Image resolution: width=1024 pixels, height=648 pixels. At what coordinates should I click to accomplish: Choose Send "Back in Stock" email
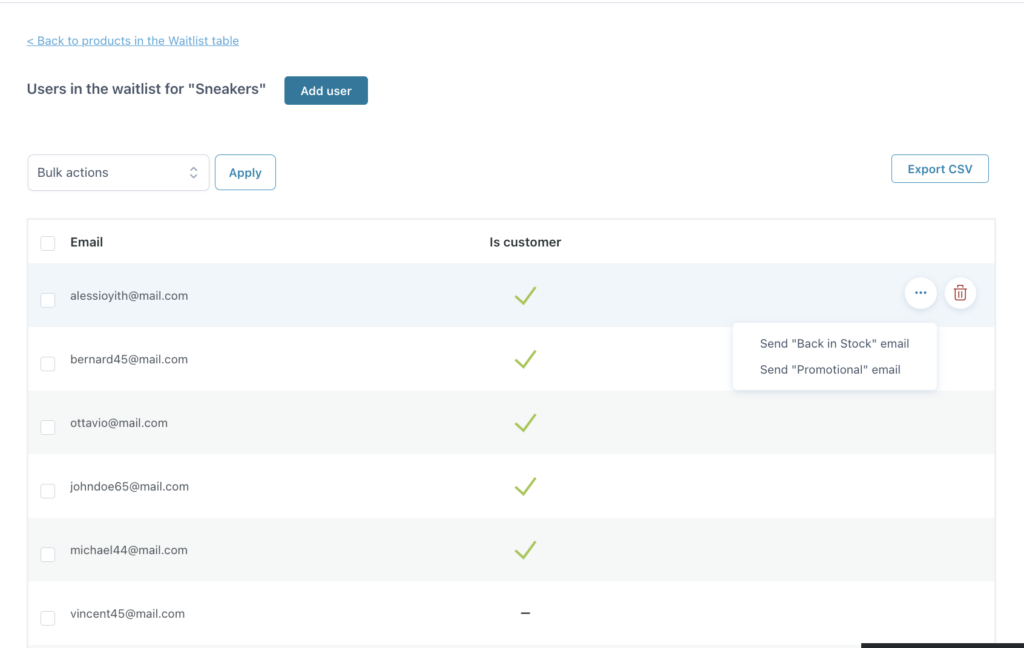[834, 344]
